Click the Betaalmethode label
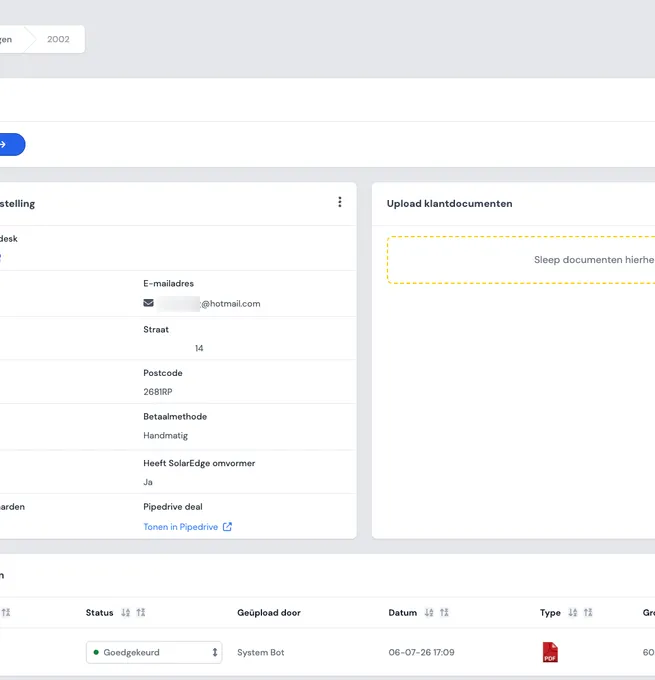The height and width of the screenshot is (680, 655). (x=175, y=416)
